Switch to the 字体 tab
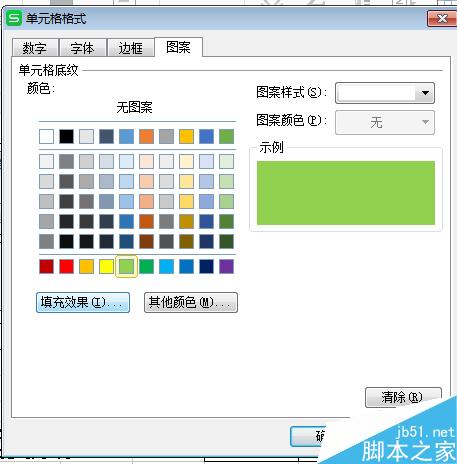This screenshot has height=464, width=457. pyautogui.click(x=83, y=48)
